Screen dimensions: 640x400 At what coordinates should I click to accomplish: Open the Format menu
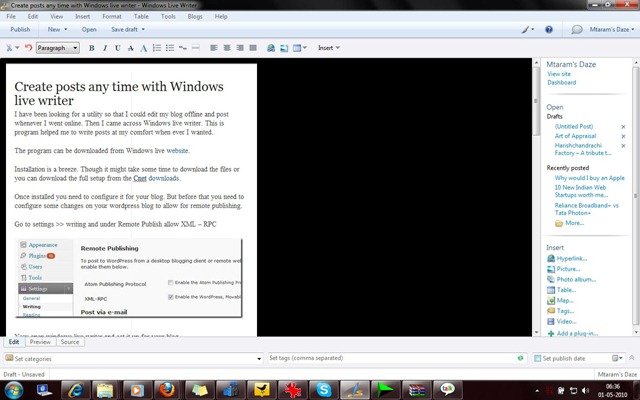pos(112,16)
